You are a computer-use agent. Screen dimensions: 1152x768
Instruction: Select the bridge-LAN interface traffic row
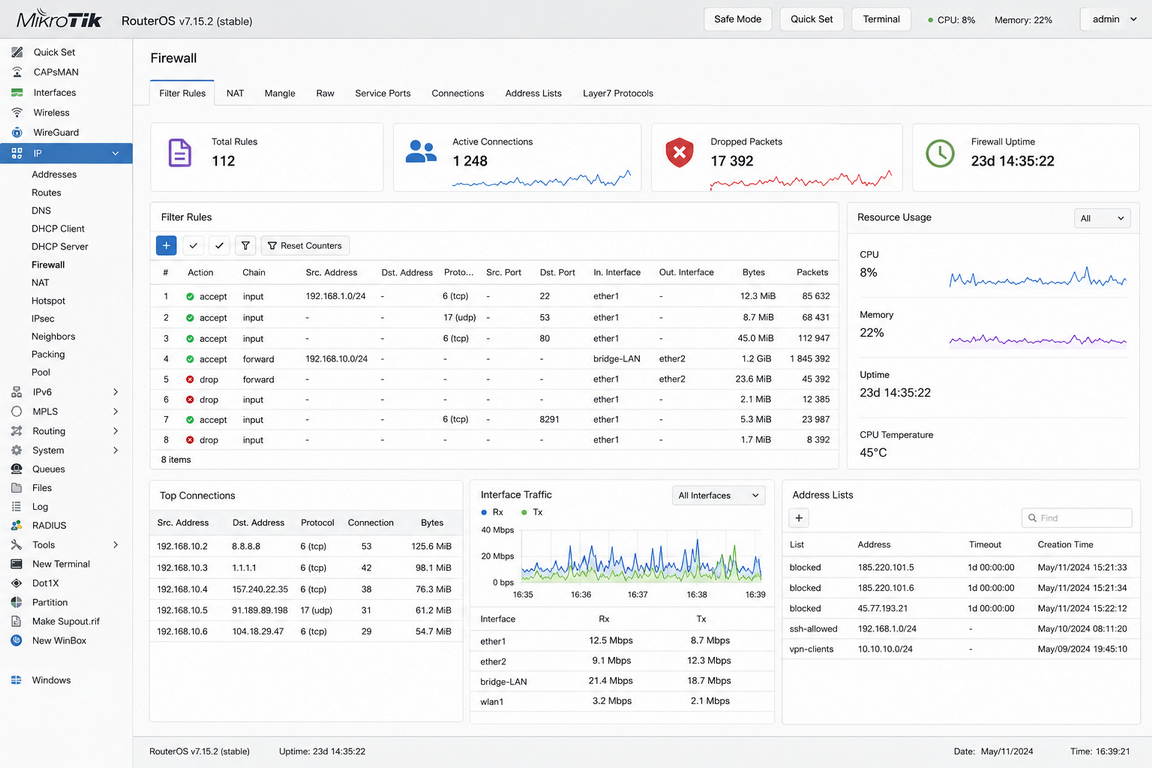click(x=622, y=681)
